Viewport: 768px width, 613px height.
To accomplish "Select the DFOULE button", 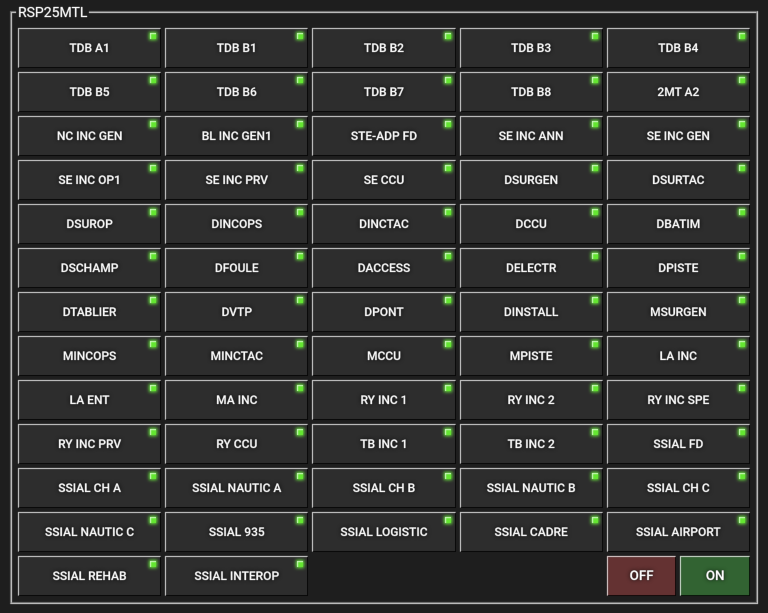I will pyautogui.click(x=237, y=268).
